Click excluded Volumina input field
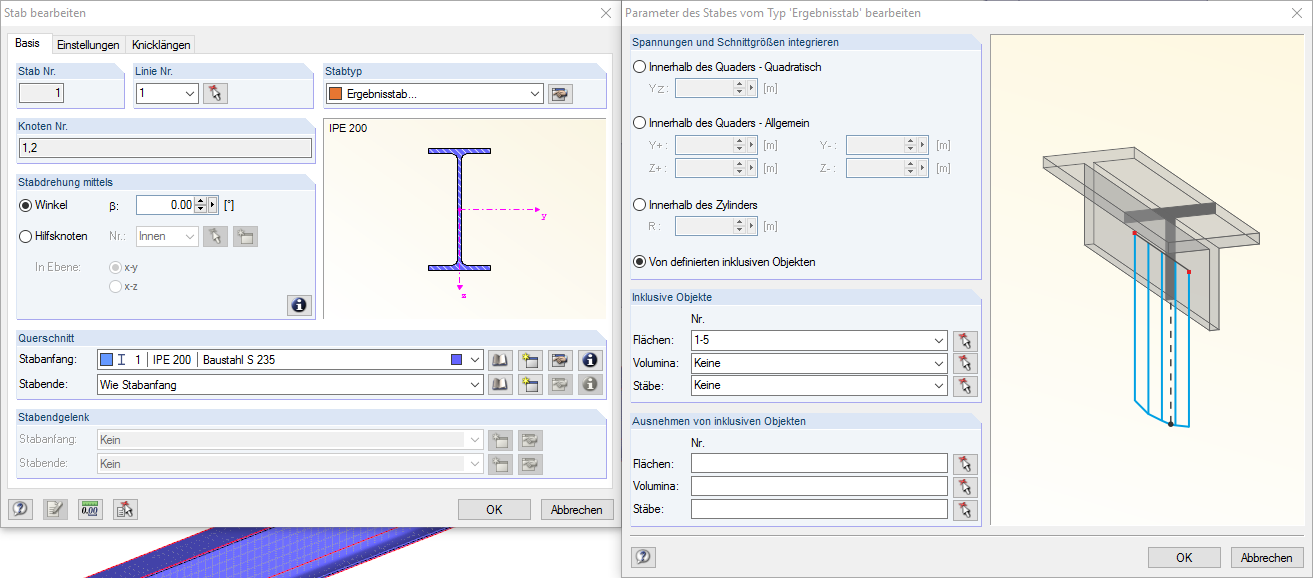This screenshot has width=1313, height=578. click(x=819, y=487)
